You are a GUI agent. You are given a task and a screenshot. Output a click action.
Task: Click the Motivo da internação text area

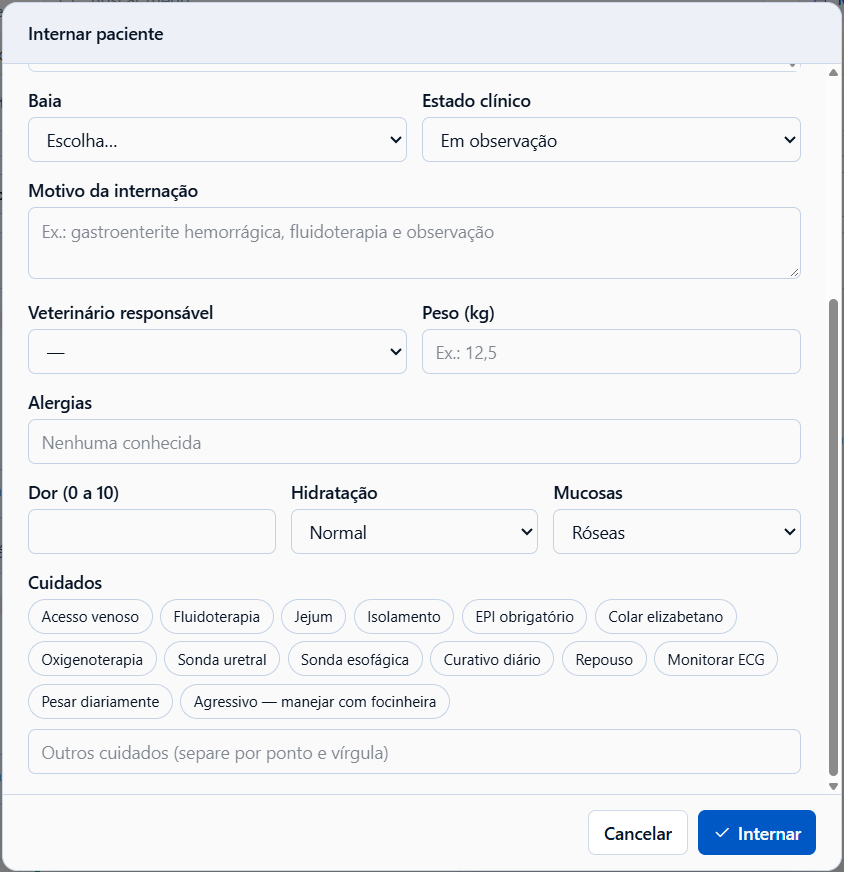pos(414,243)
